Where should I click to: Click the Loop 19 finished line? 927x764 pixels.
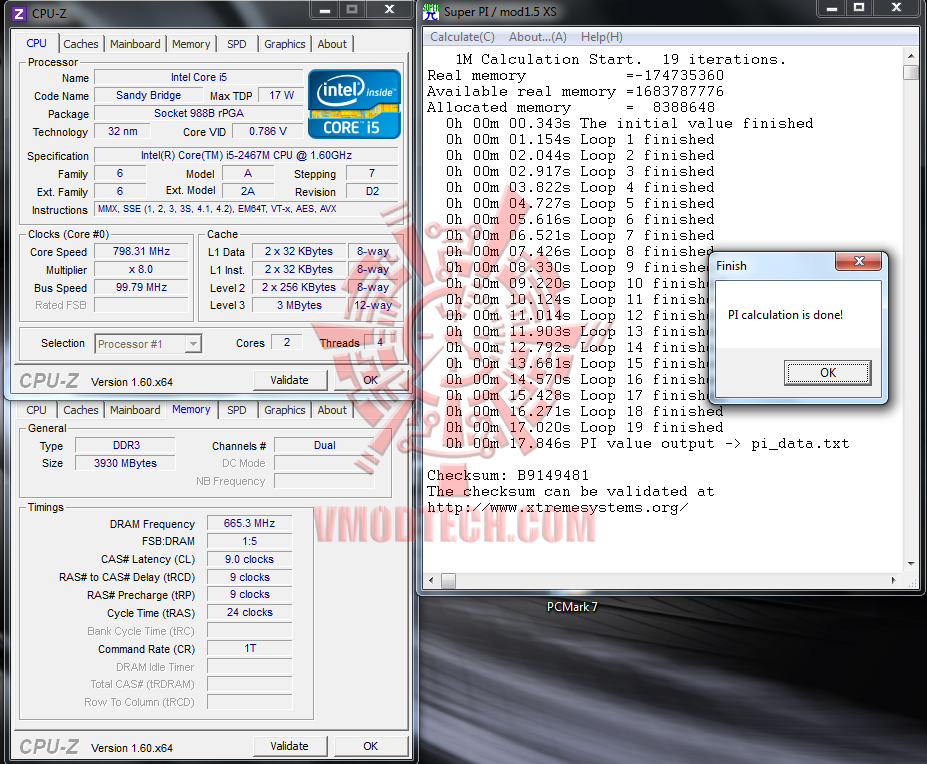click(x=585, y=428)
